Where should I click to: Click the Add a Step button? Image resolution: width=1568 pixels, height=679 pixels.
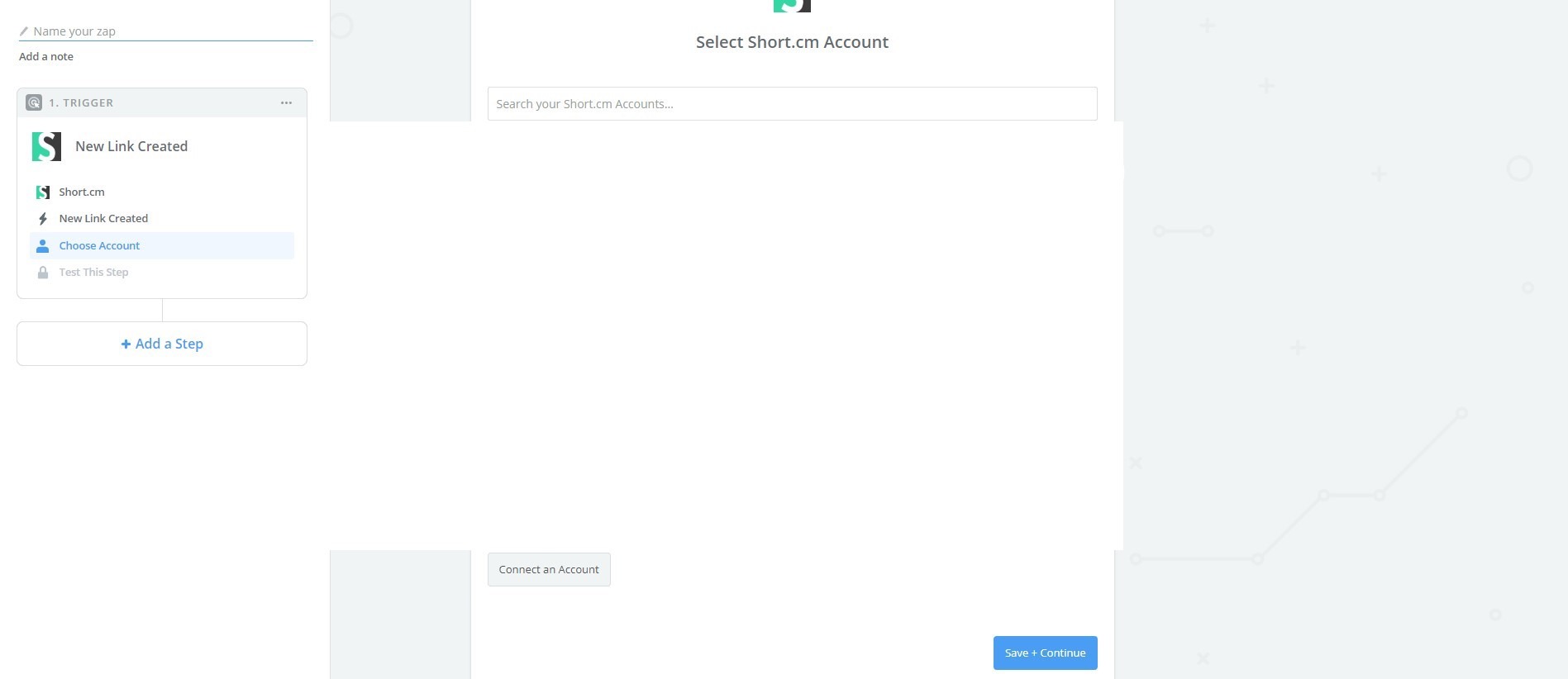tap(162, 344)
